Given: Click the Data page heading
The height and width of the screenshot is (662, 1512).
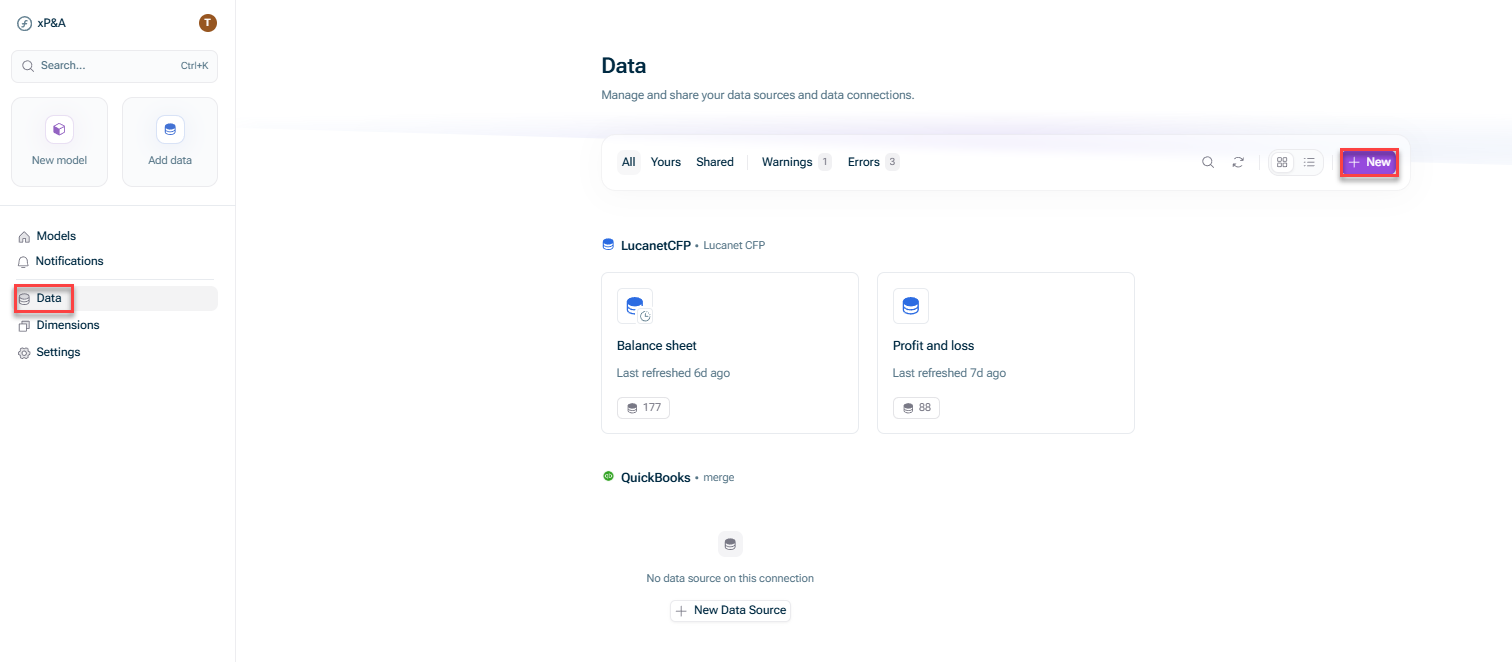Looking at the screenshot, I should [x=624, y=66].
